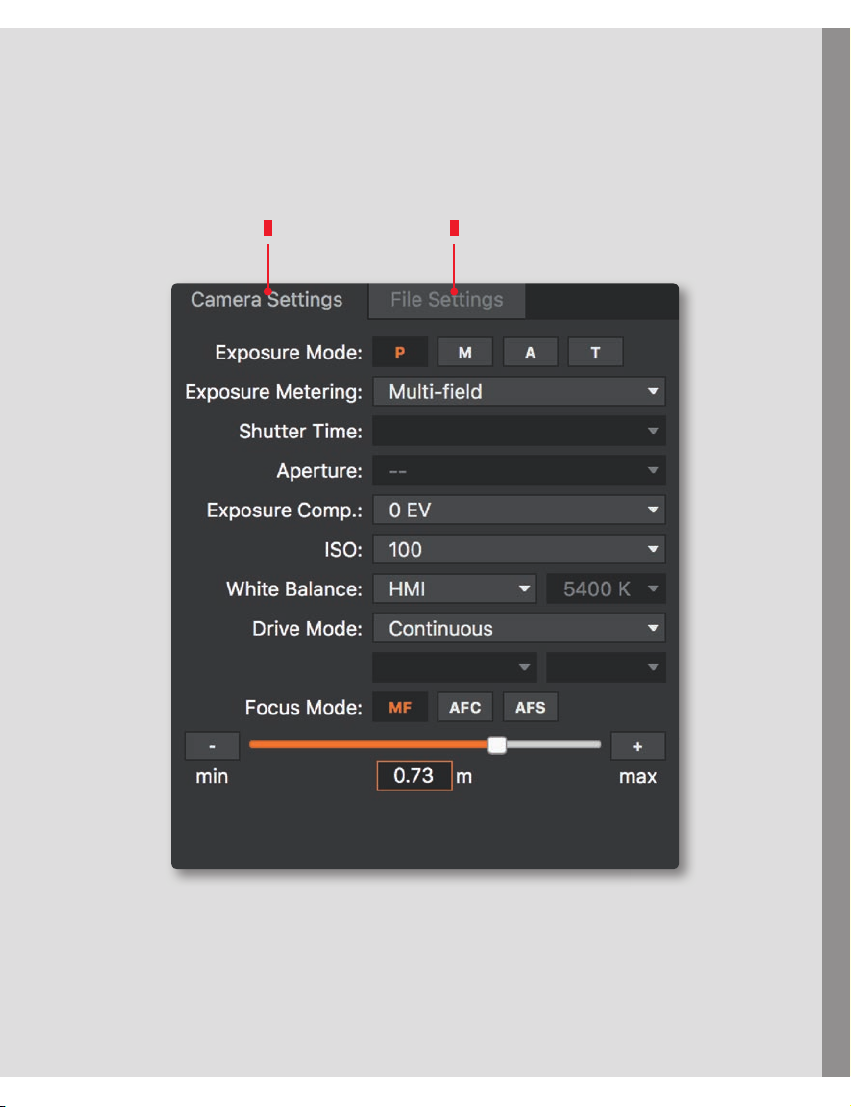Viewport: 851px width, 1107px height.
Task: Open the White Balance HMI dropdown
Action: pyautogui.click(x=454, y=589)
